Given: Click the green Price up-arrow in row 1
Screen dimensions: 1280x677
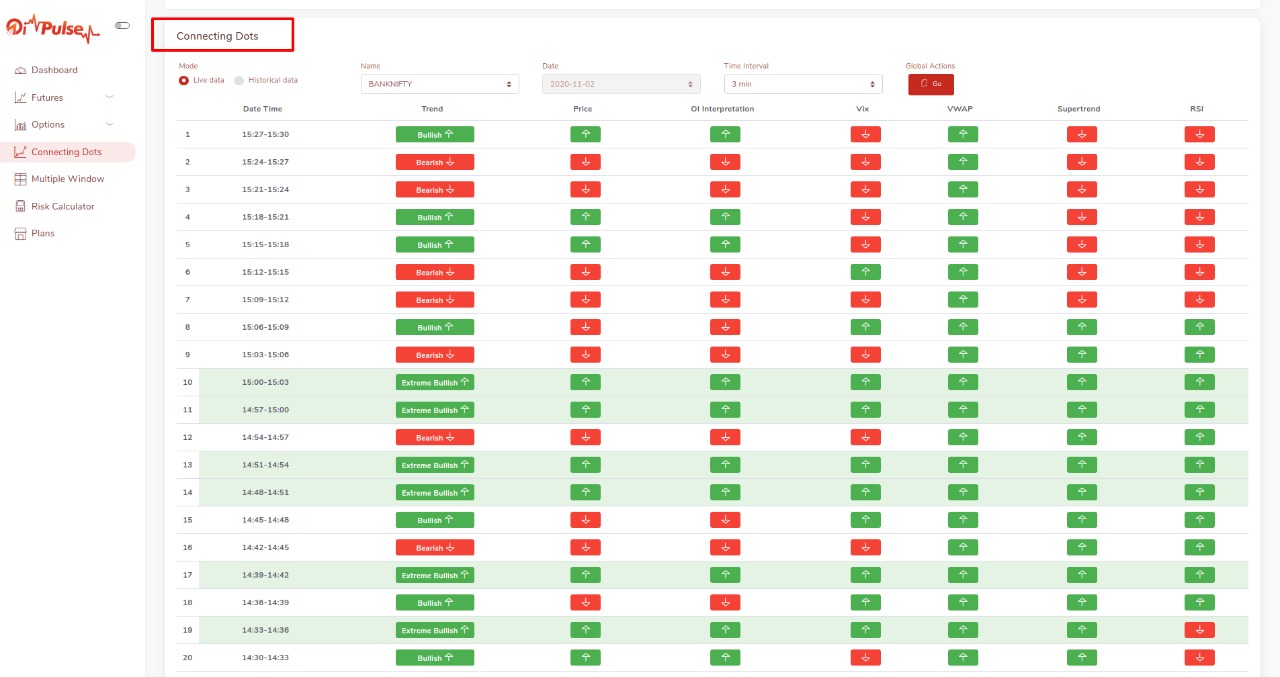Looking at the screenshot, I should 585,134.
